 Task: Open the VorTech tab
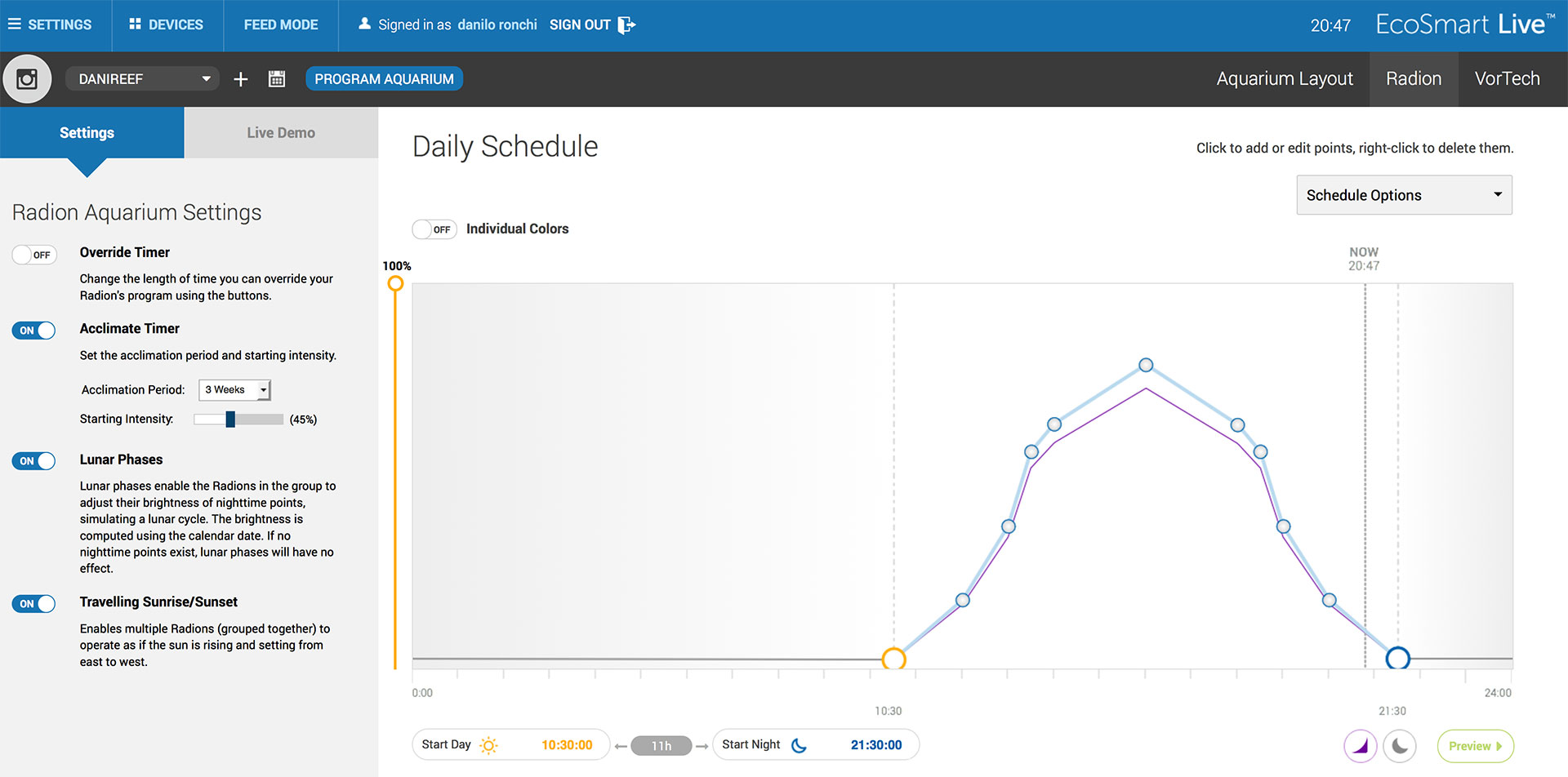pos(1508,79)
